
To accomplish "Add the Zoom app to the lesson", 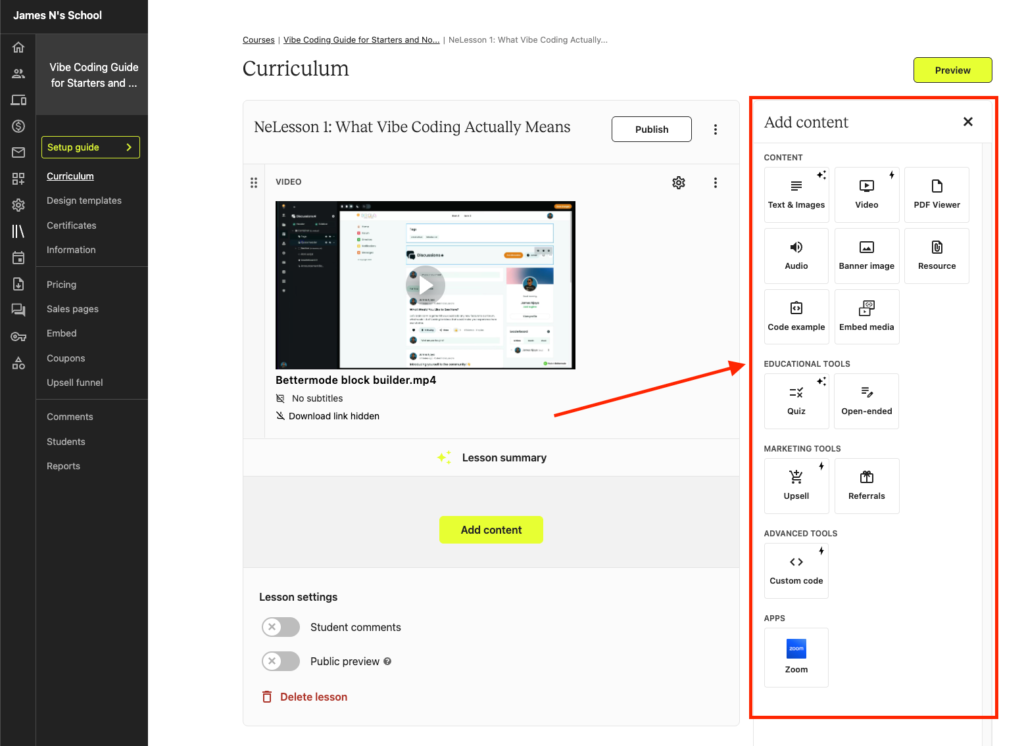I will 796,657.
